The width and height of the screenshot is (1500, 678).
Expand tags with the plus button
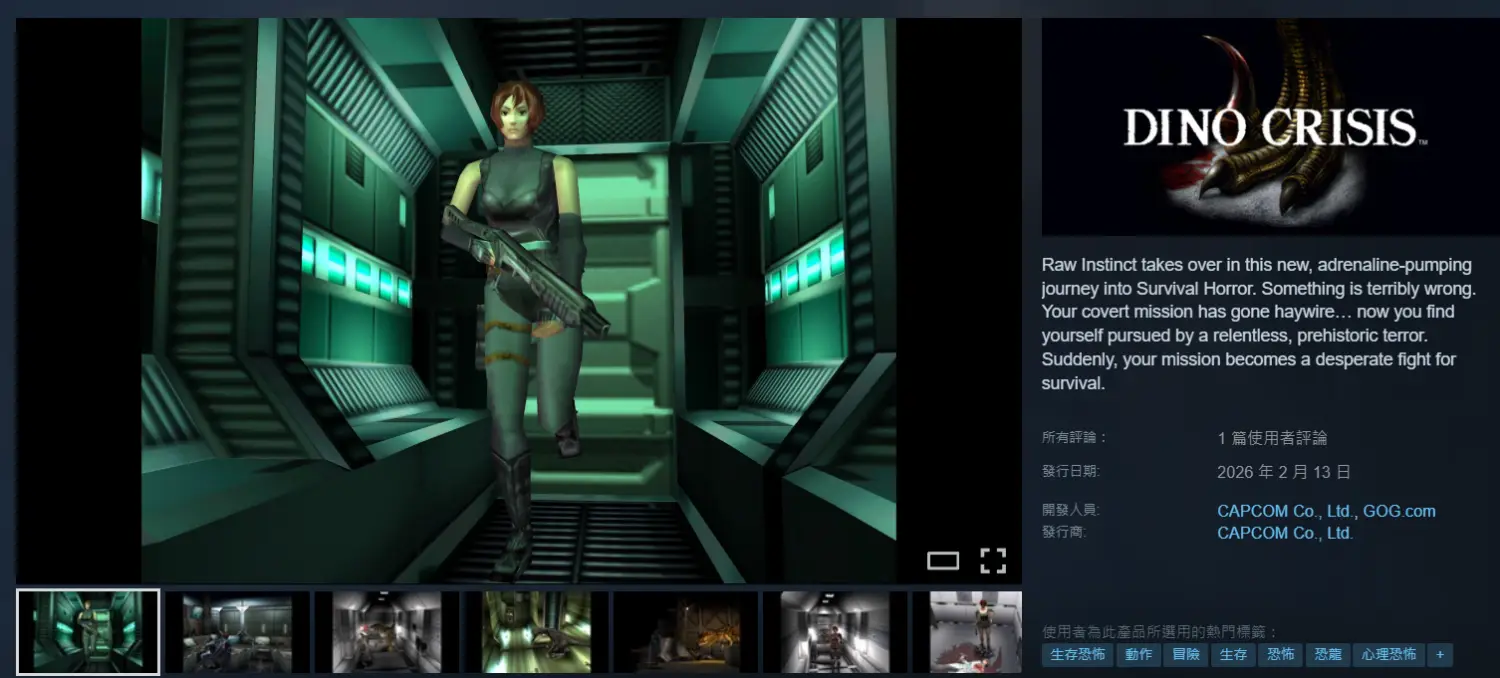point(1439,655)
